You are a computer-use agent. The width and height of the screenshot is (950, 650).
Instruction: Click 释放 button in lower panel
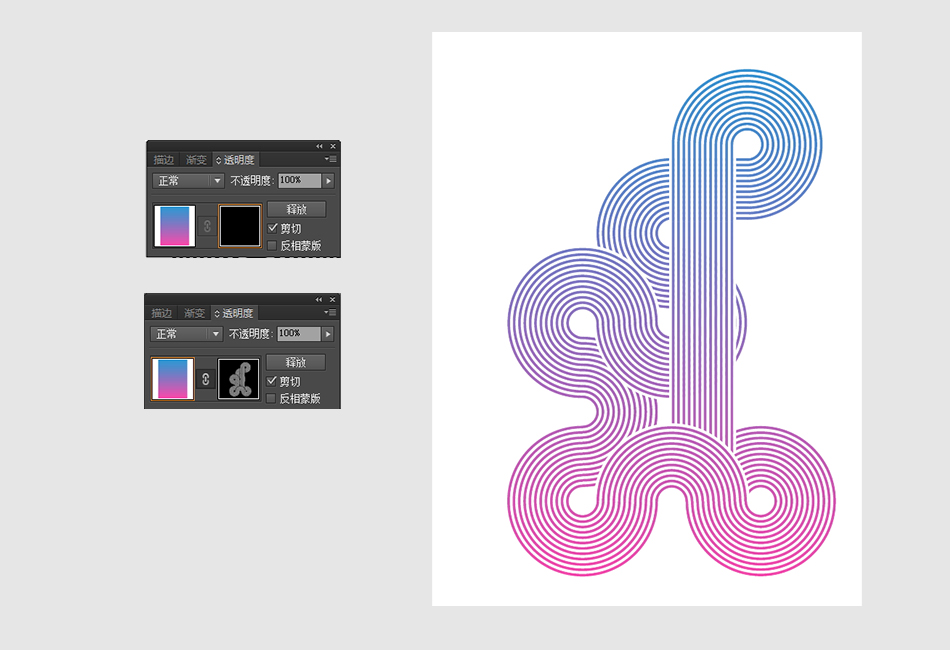pos(296,362)
